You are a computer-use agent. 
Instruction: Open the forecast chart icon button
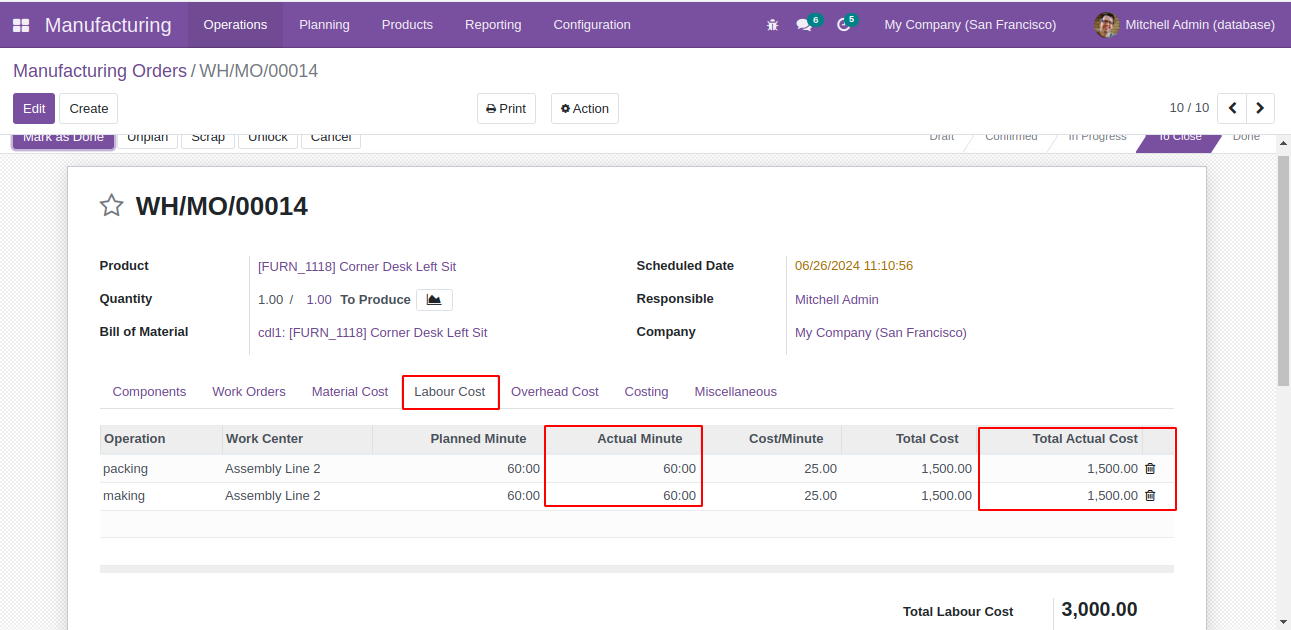click(x=434, y=299)
